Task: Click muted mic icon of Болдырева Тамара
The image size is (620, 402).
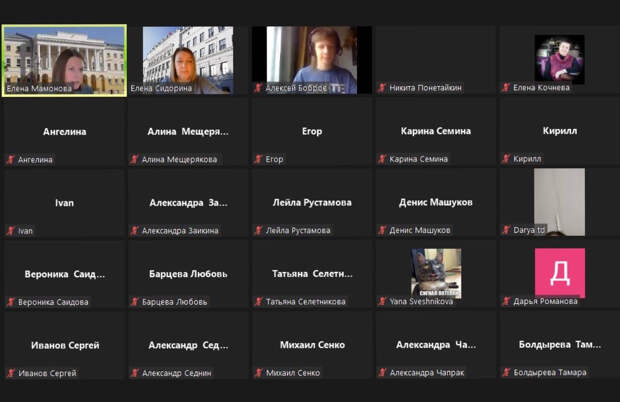Action: [506, 373]
